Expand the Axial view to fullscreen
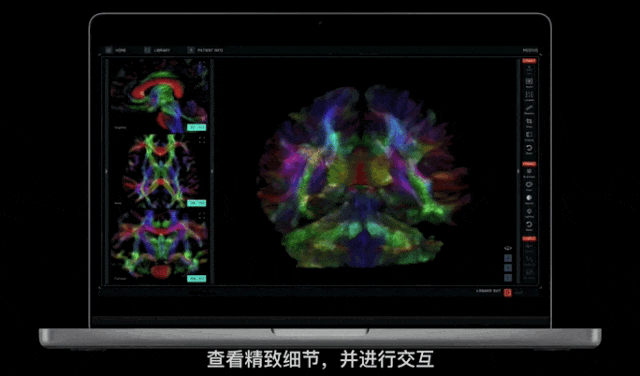640x376 pixels. tap(202, 140)
